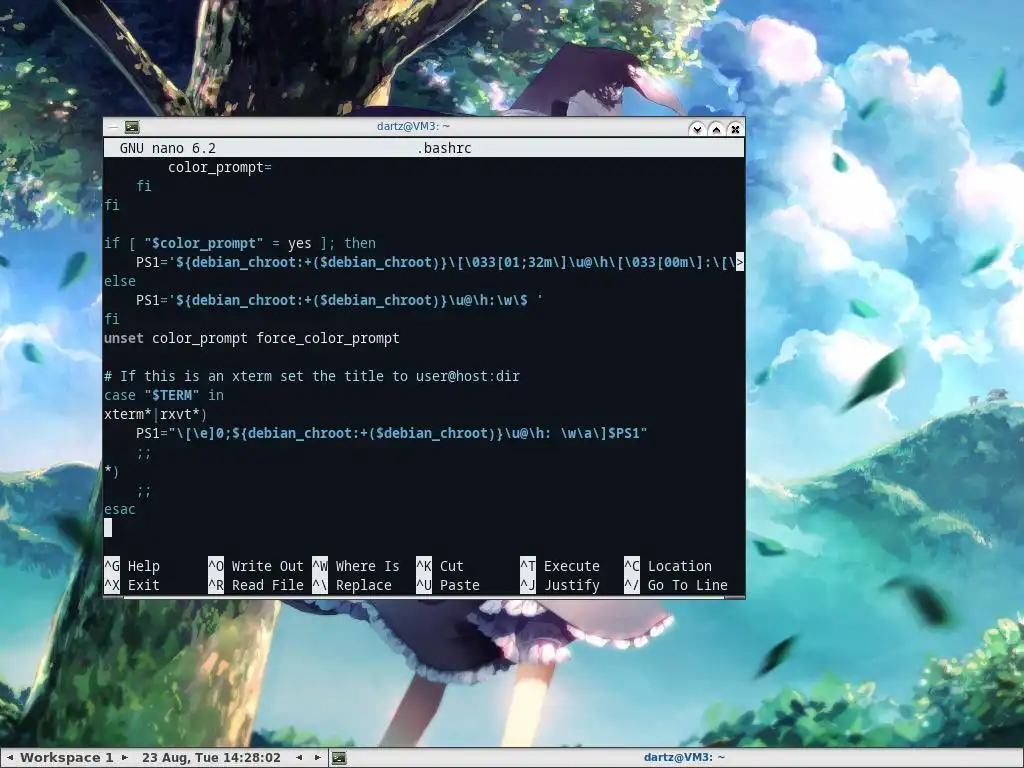Click the ^U Paste shortcut
Viewport: 1024px width, 768px height.
pyautogui.click(x=448, y=585)
